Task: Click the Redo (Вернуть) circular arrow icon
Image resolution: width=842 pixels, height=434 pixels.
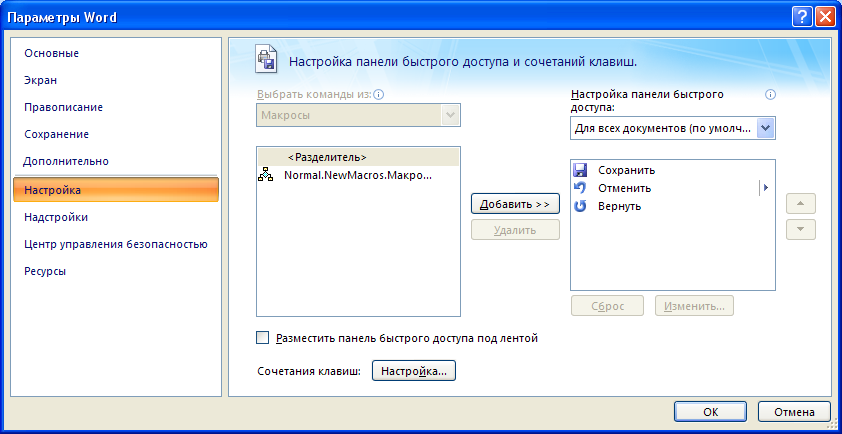Action: click(x=580, y=206)
